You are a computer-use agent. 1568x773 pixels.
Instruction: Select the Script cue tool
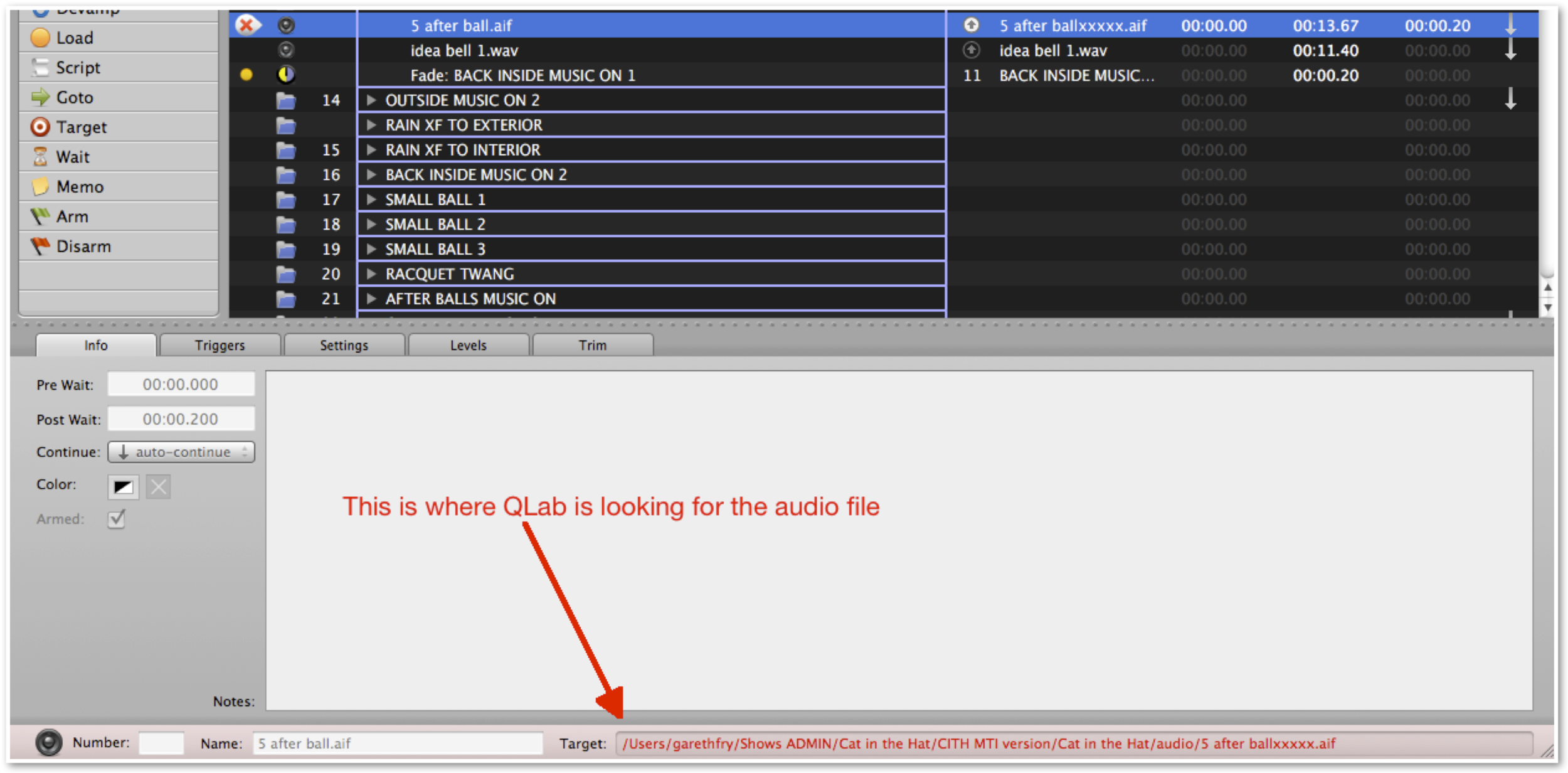[40, 67]
